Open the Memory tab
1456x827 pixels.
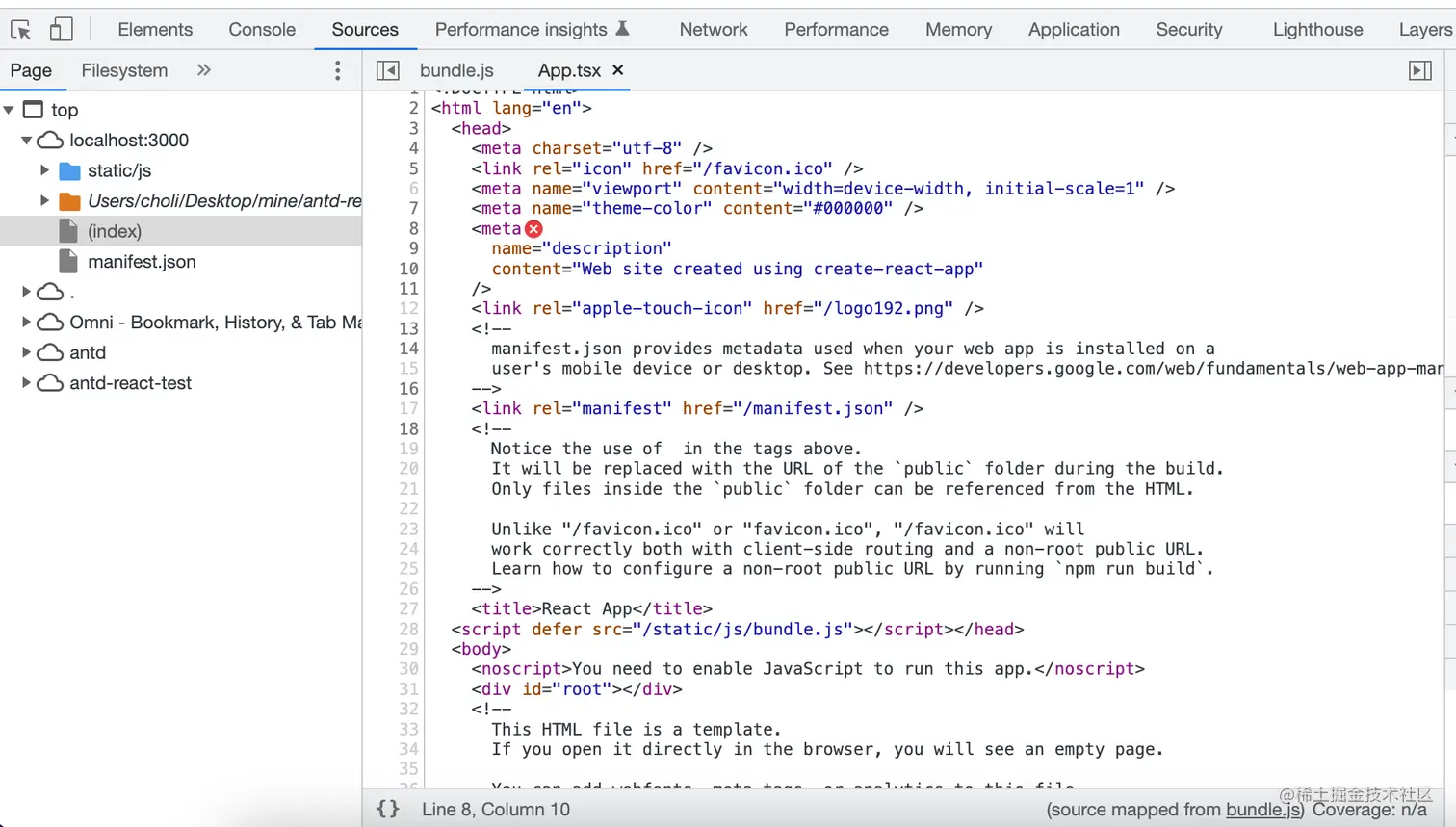[x=958, y=30]
